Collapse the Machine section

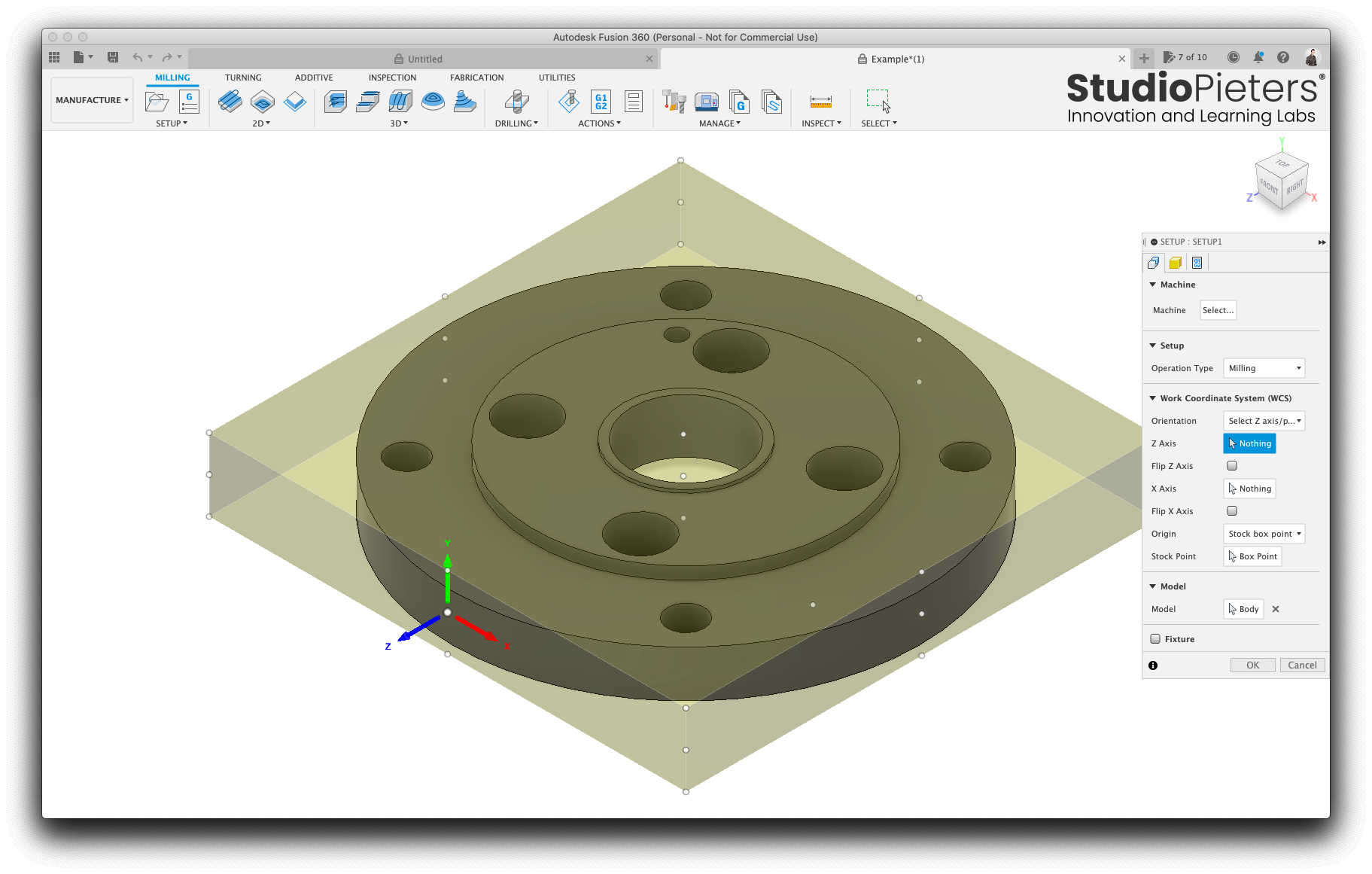click(x=1152, y=285)
